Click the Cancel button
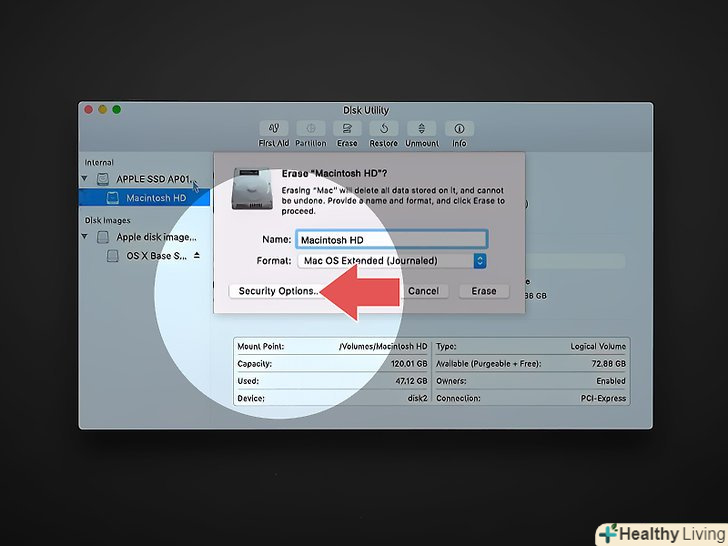 [x=423, y=291]
